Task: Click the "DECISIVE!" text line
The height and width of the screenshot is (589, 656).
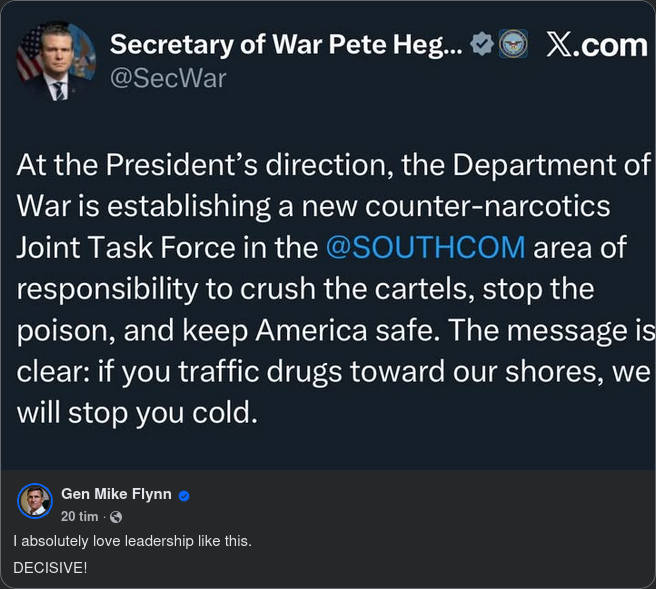Action: [50, 567]
